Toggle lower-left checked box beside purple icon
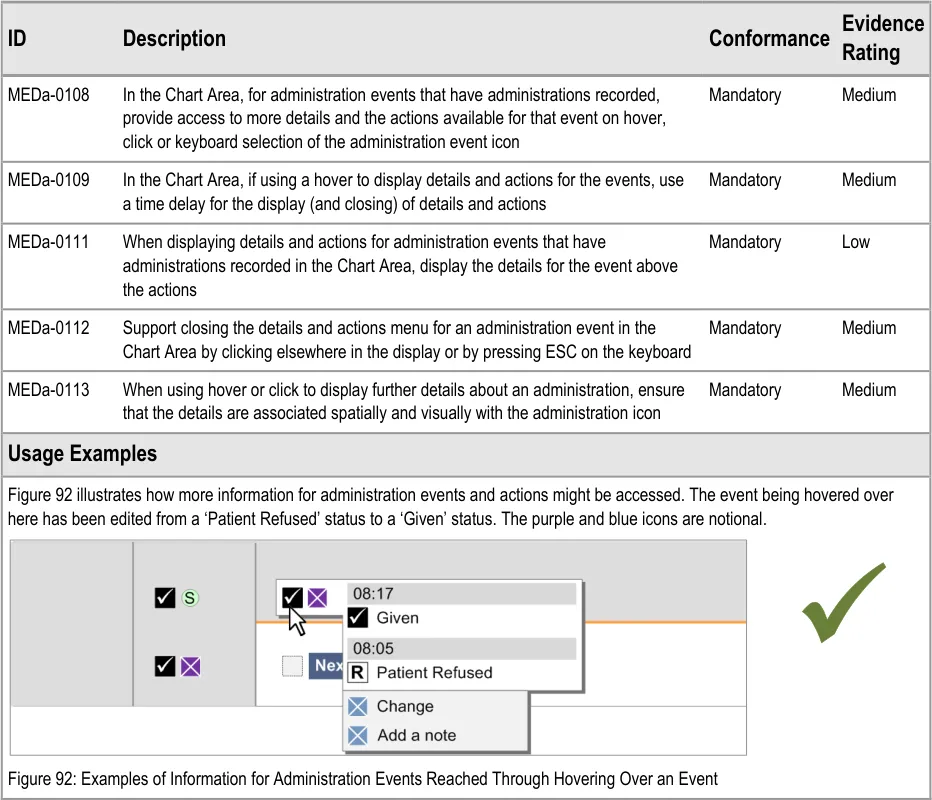The height and width of the screenshot is (800, 932). point(165,666)
